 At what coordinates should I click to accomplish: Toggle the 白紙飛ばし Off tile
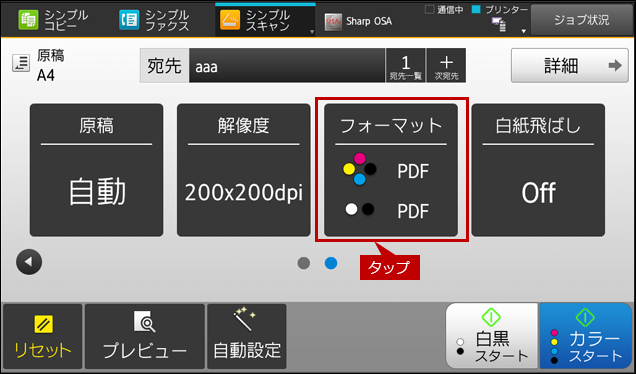[538, 170]
